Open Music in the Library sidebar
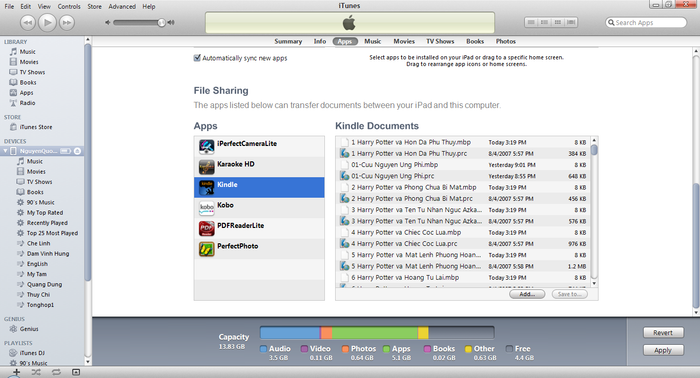The height and width of the screenshot is (378, 700). click(23, 52)
